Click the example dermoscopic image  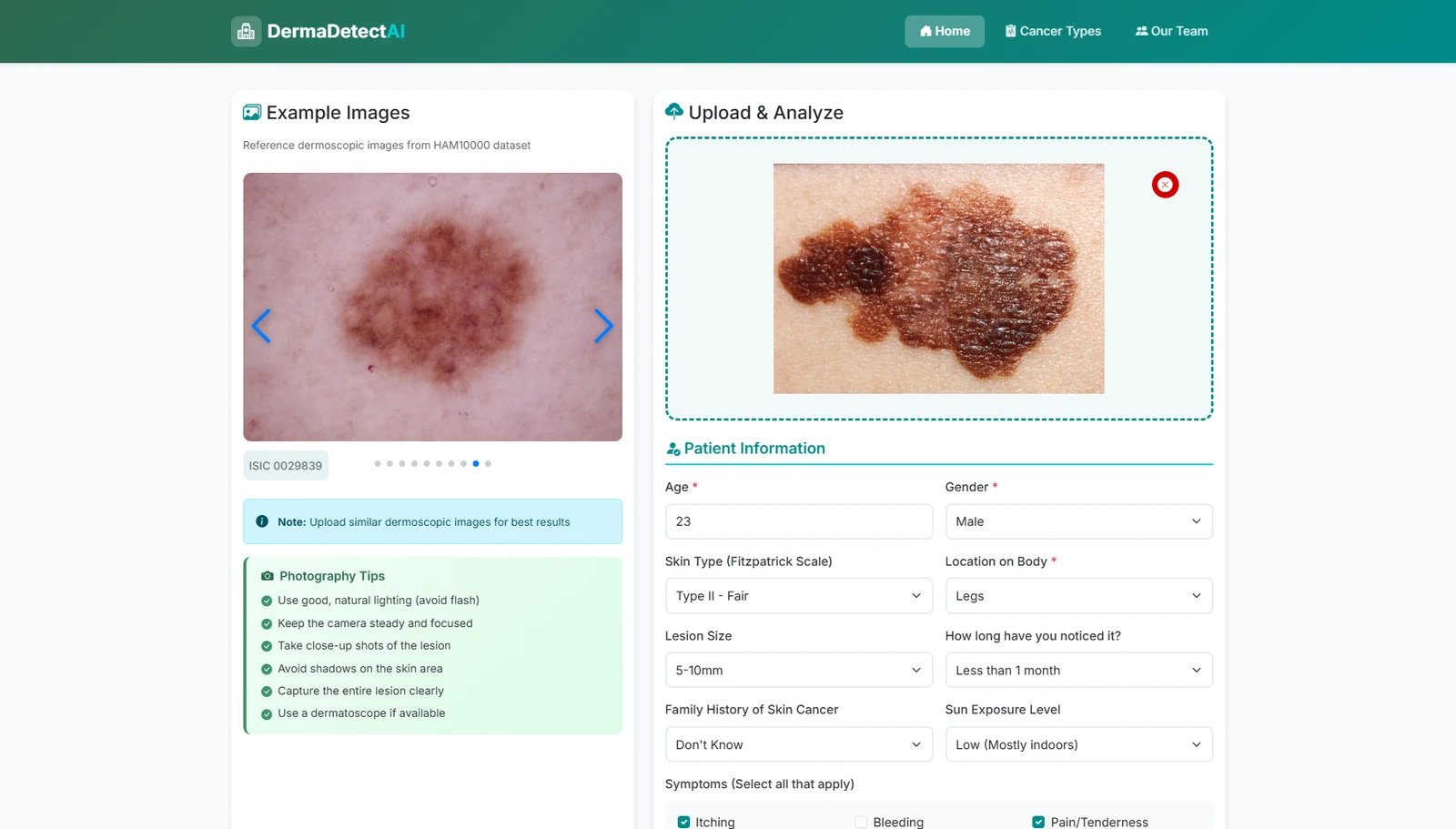click(432, 307)
